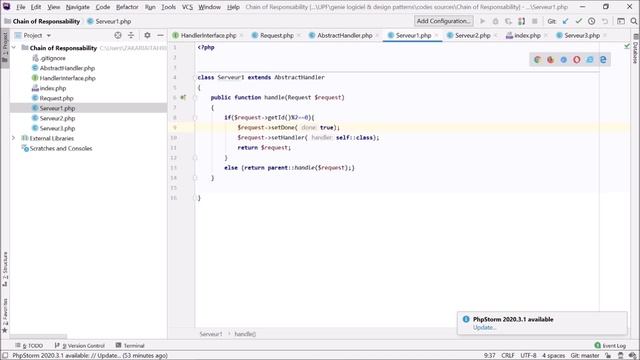Click the Run with Coverage icon
640x360 pixels.
[x=509, y=21]
